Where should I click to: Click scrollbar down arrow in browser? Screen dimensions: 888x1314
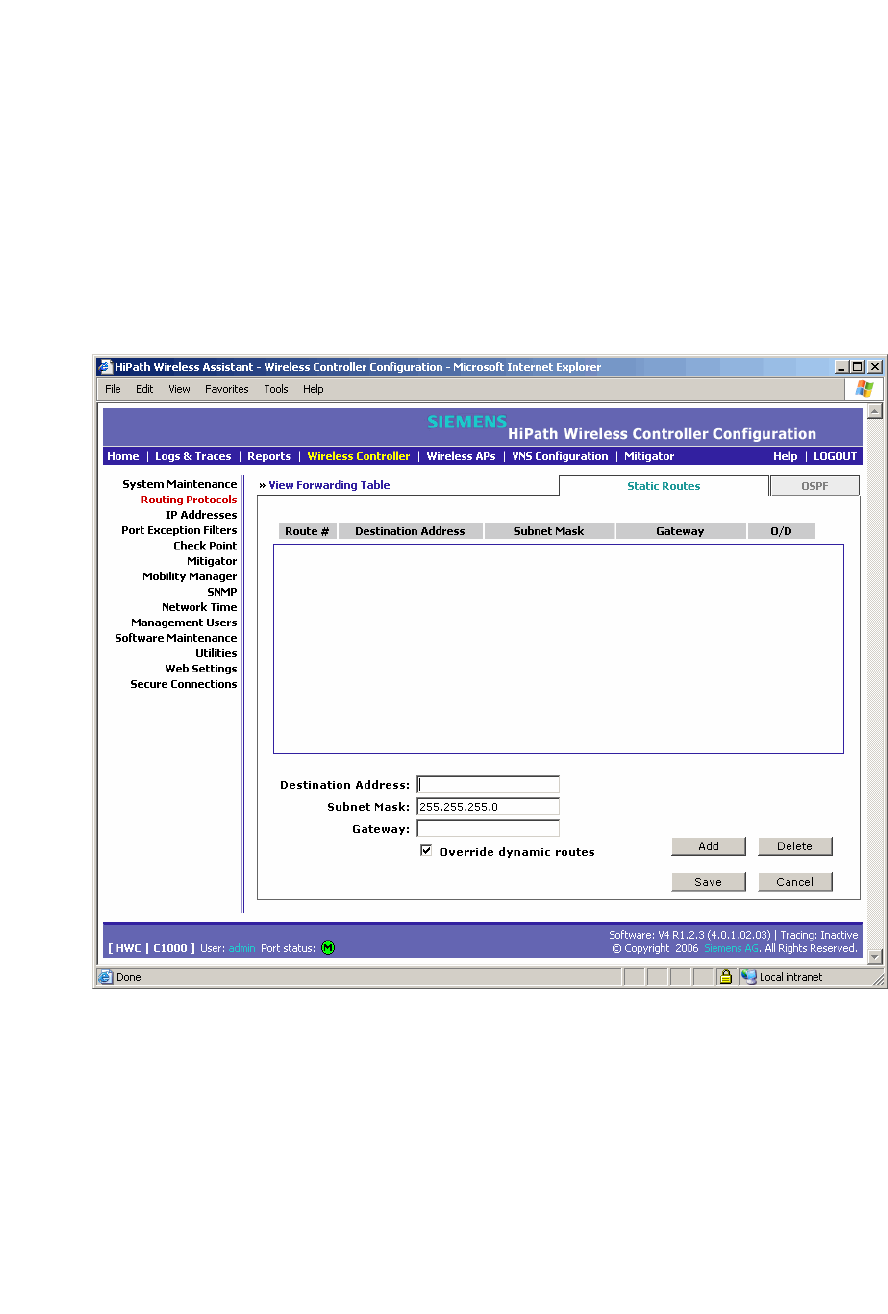pyautogui.click(x=875, y=956)
